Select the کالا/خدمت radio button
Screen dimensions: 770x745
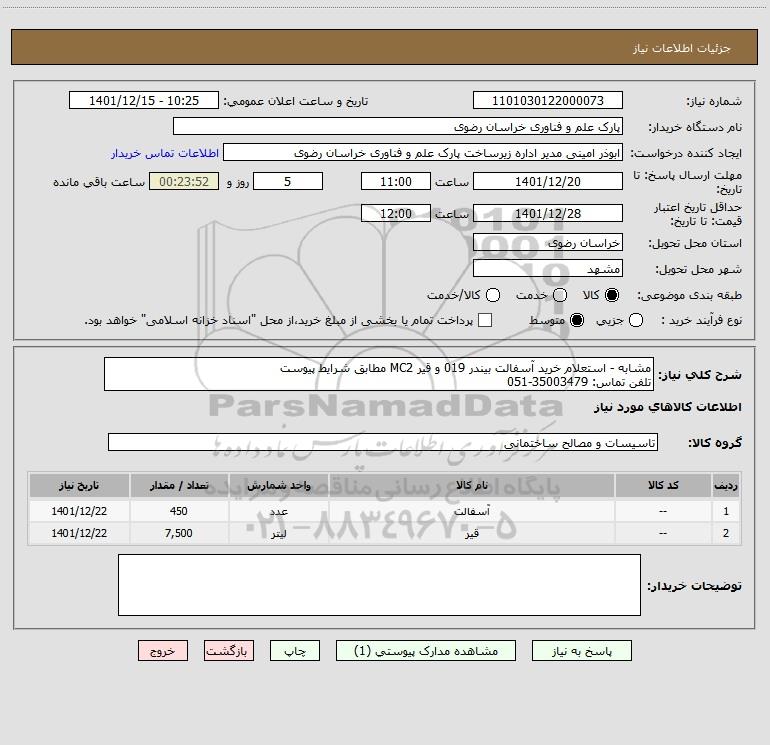(493, 295)
